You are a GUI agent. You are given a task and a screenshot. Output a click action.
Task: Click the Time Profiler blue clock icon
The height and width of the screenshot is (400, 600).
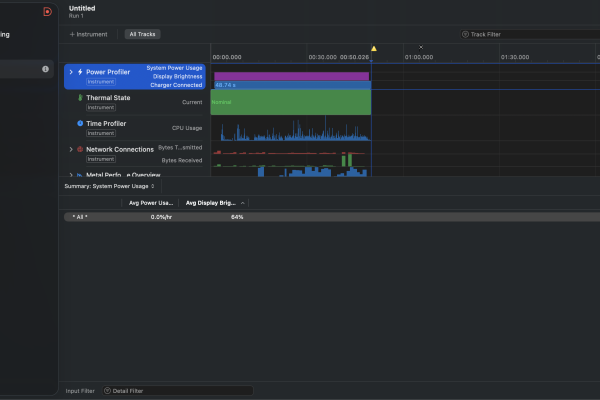[80, 123]
